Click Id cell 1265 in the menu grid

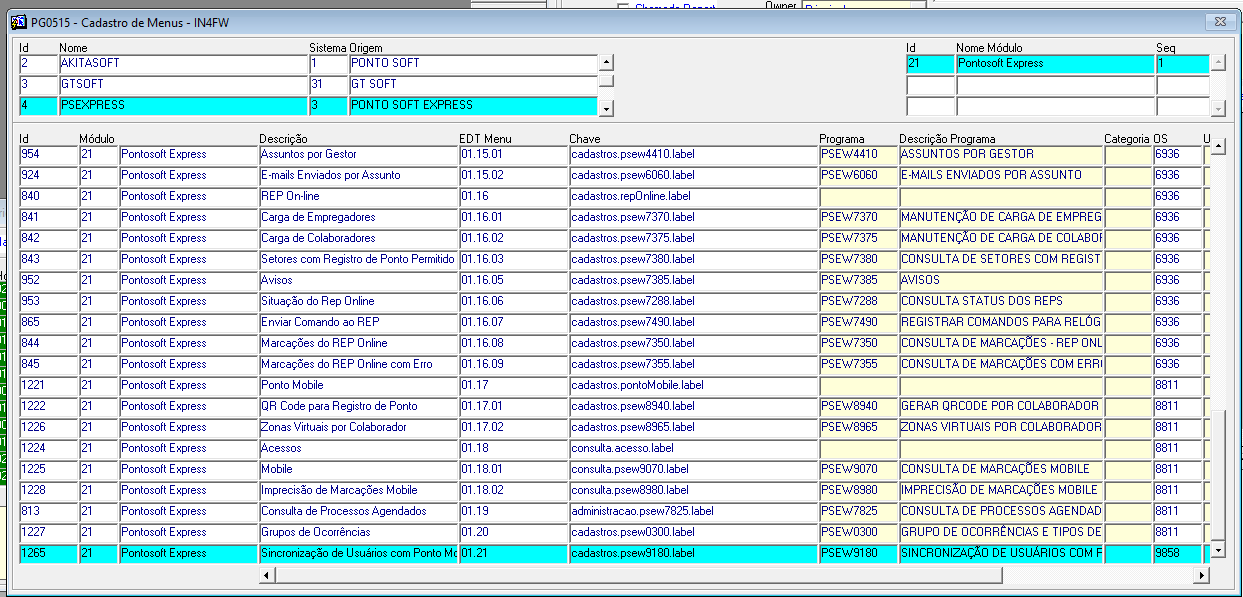[48, 553]
